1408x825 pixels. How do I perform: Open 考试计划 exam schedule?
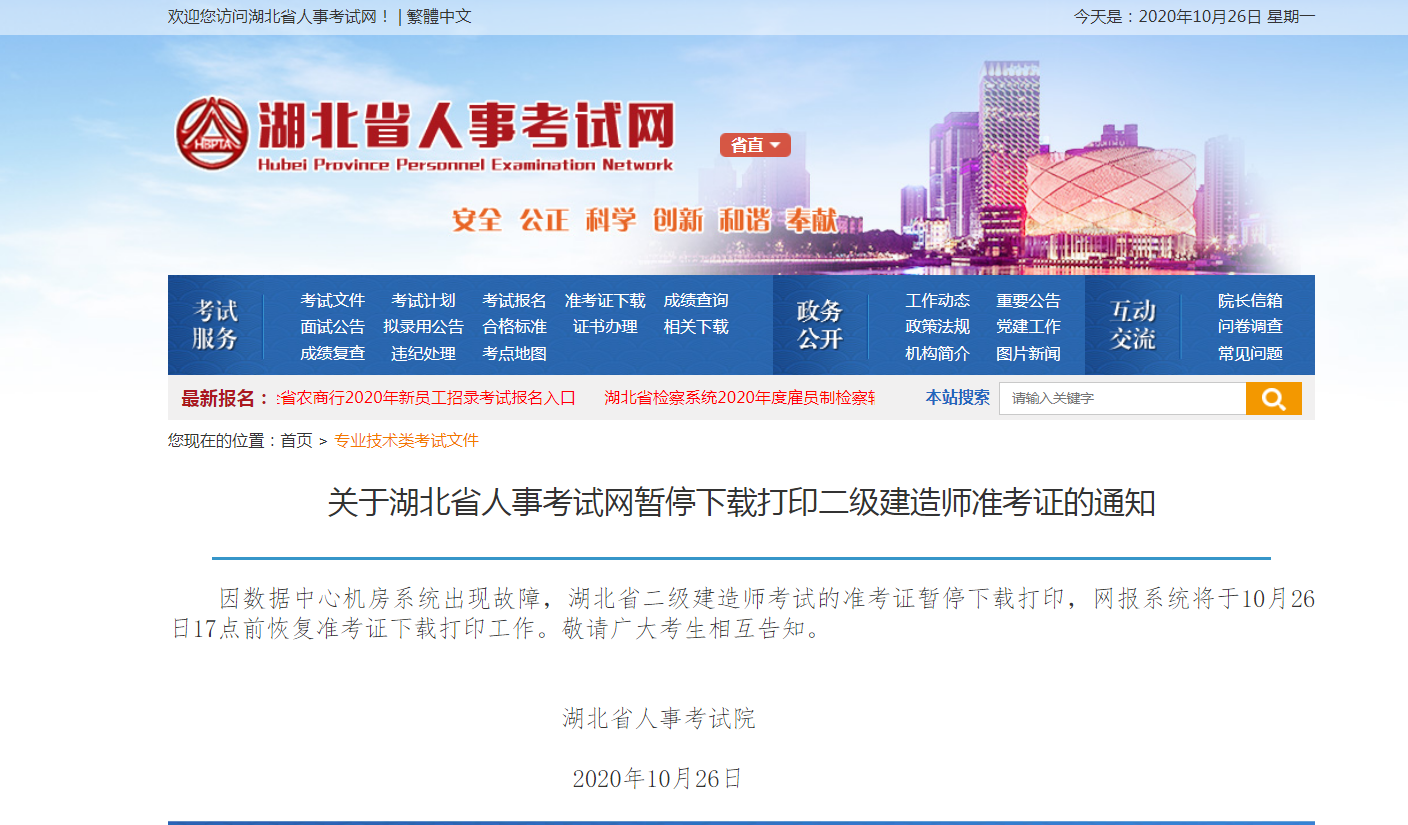point(423,300)
